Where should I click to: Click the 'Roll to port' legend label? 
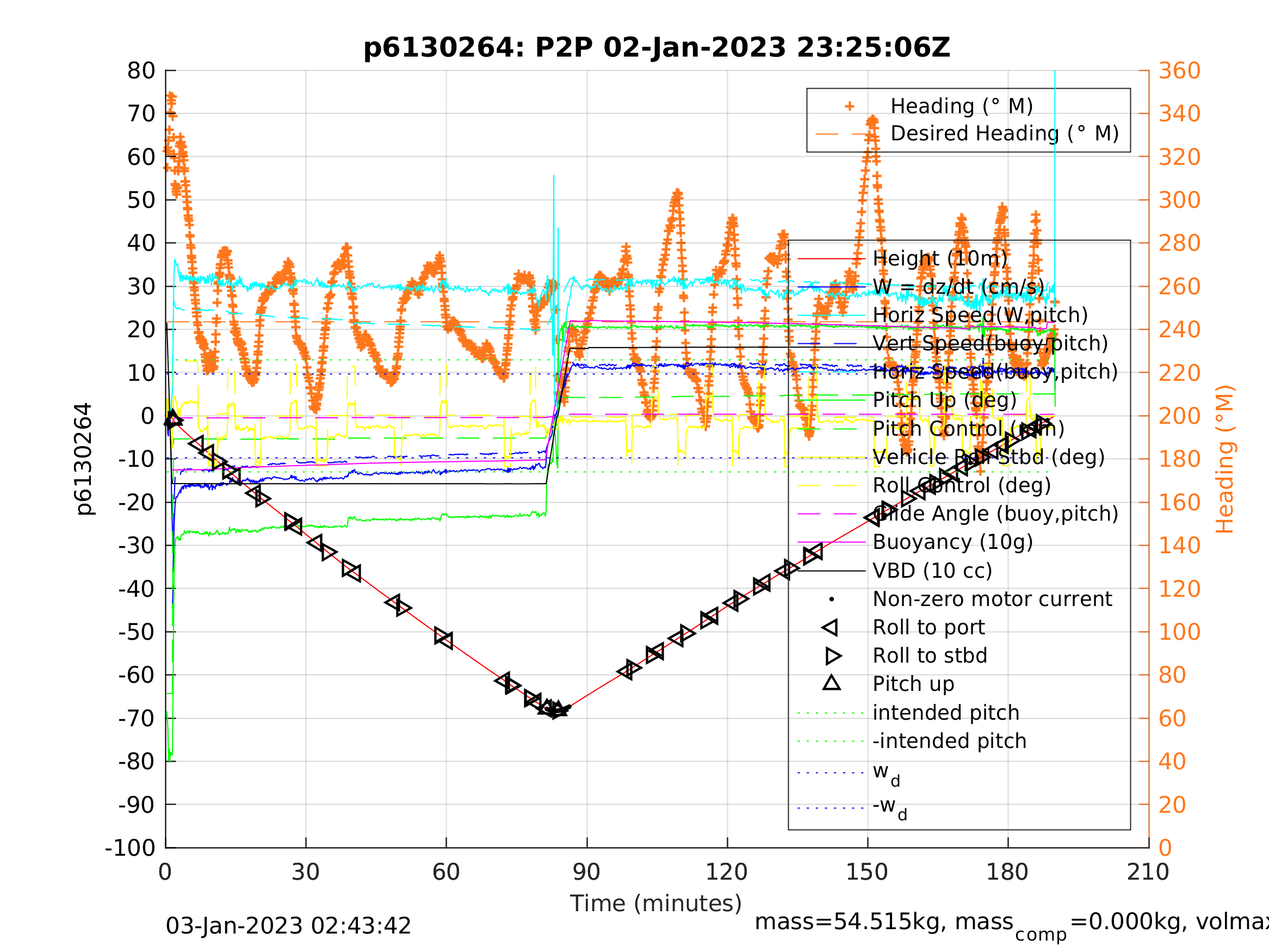[x=929, y=627]
